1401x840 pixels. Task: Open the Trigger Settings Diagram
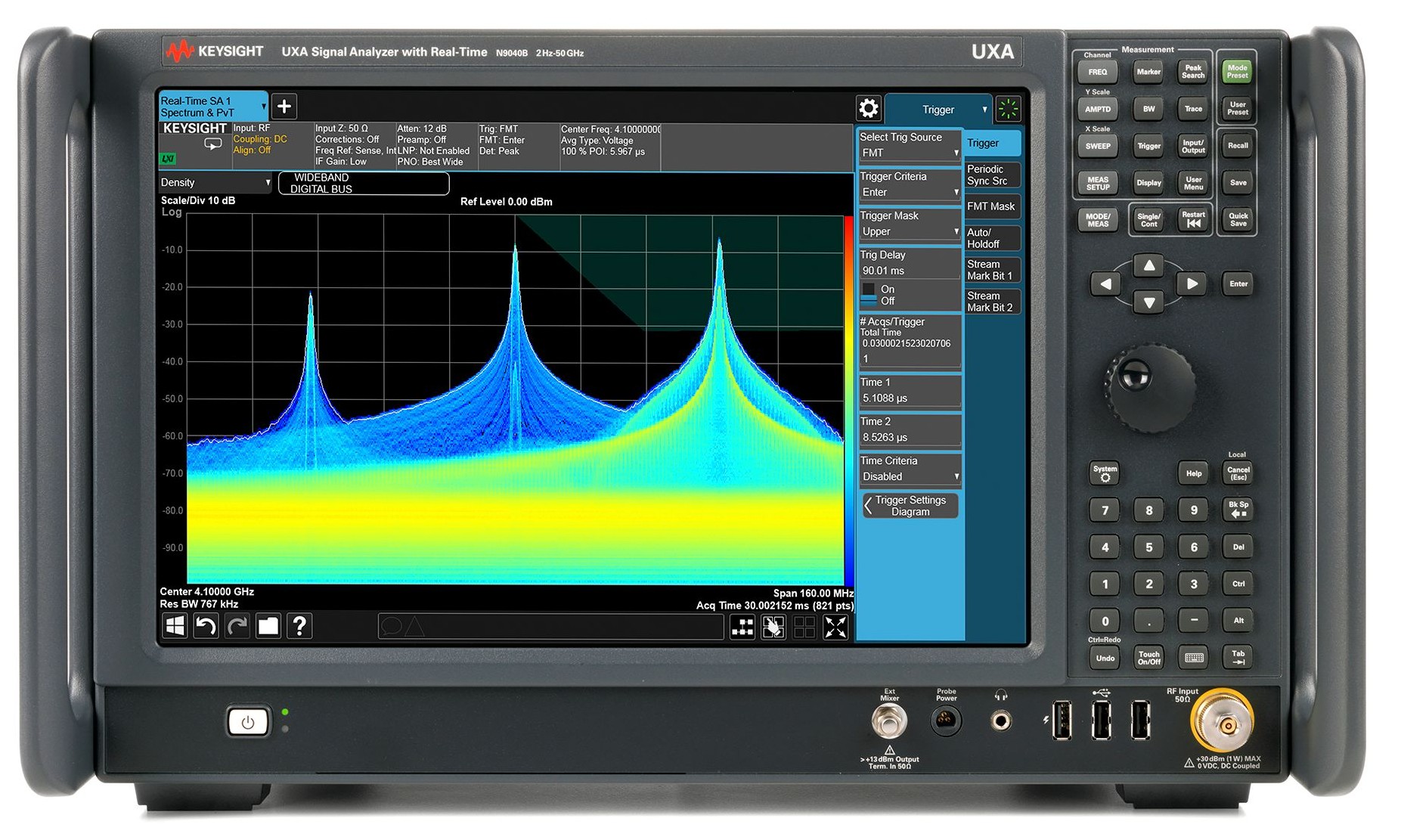click(910, 505)
